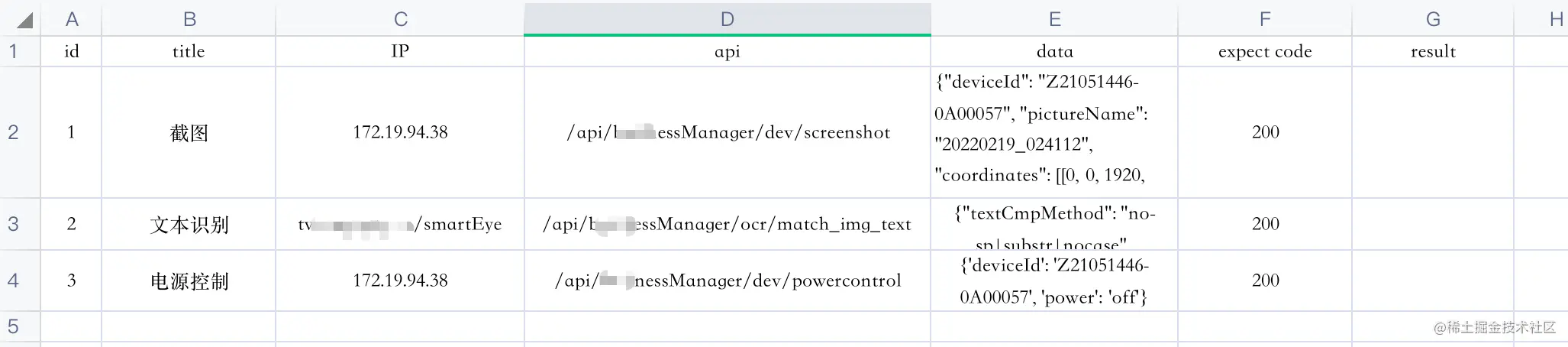Click the 'result' header cell
The image size is (1568, 347).
pyautogui.click(x=1433, y=51)
